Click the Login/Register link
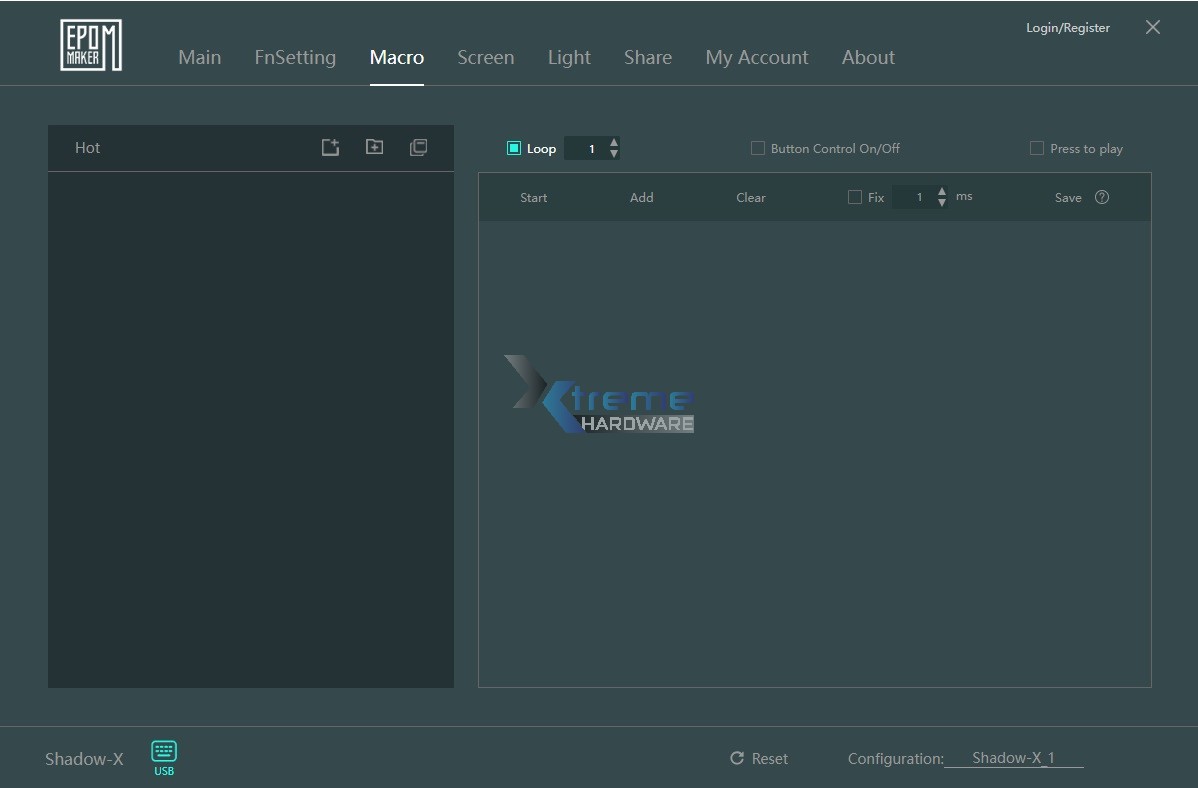Image resolution: width=1198 pixels, height=788 pixels. coord(1067,28)
